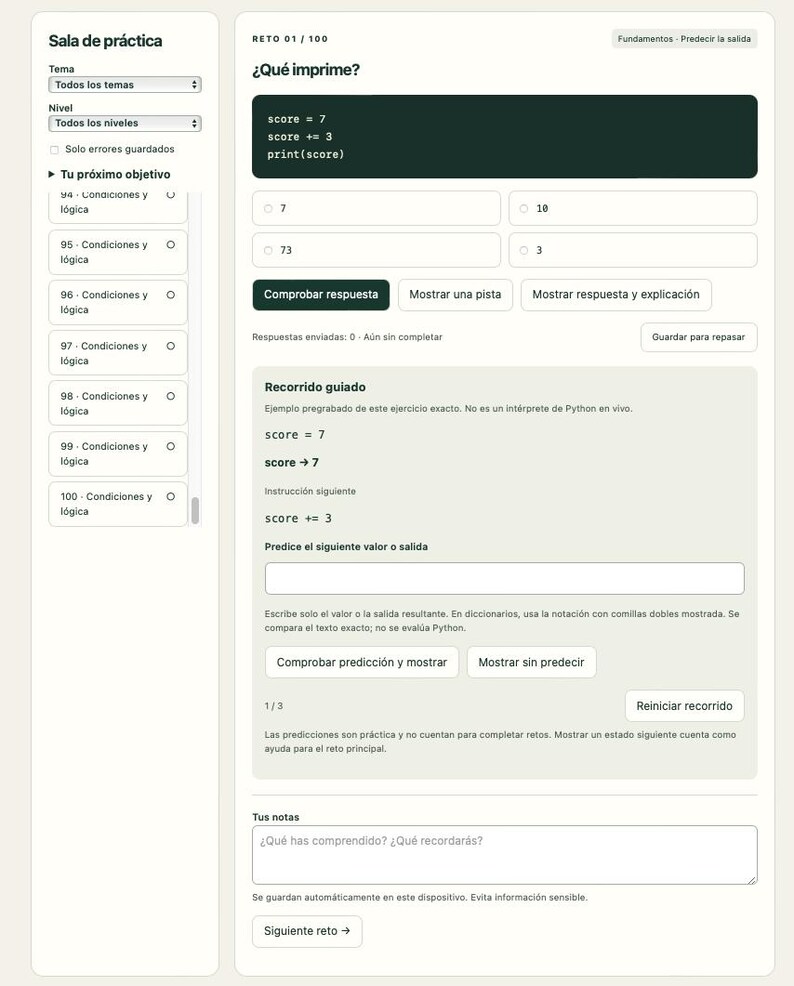This screenshot has height=986, width=794.
Task: Select answer option 10
Action: pyautogui.click(x=632, y=208)
